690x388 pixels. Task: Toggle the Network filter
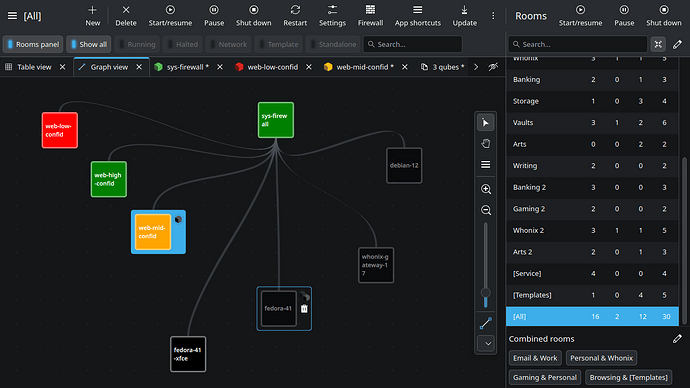tap(228, 44)
